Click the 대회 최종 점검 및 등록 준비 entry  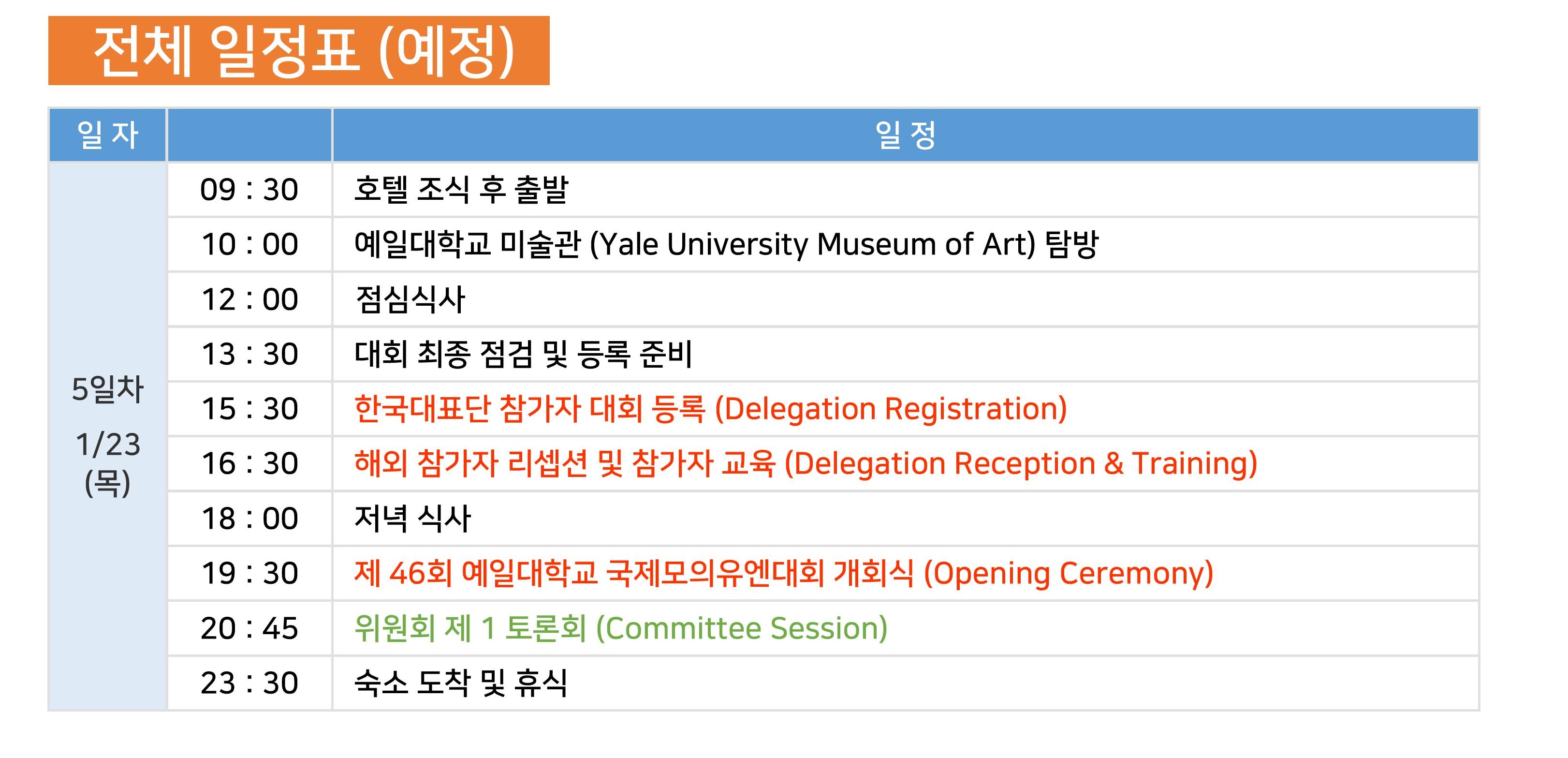coord(524,354)
